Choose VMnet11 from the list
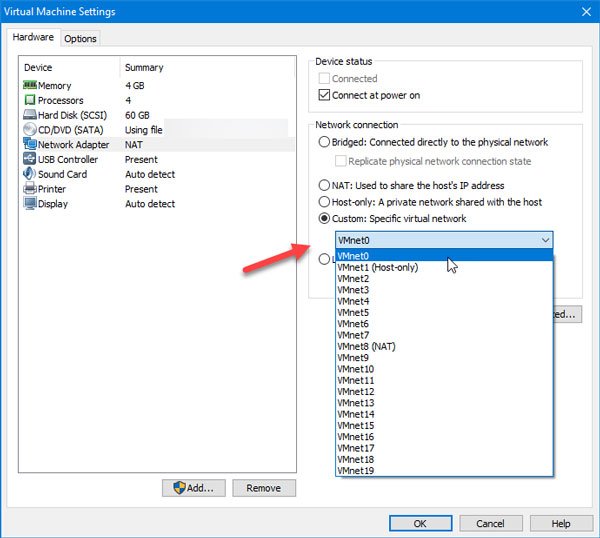Screen dimensions: 600x538 444,380
